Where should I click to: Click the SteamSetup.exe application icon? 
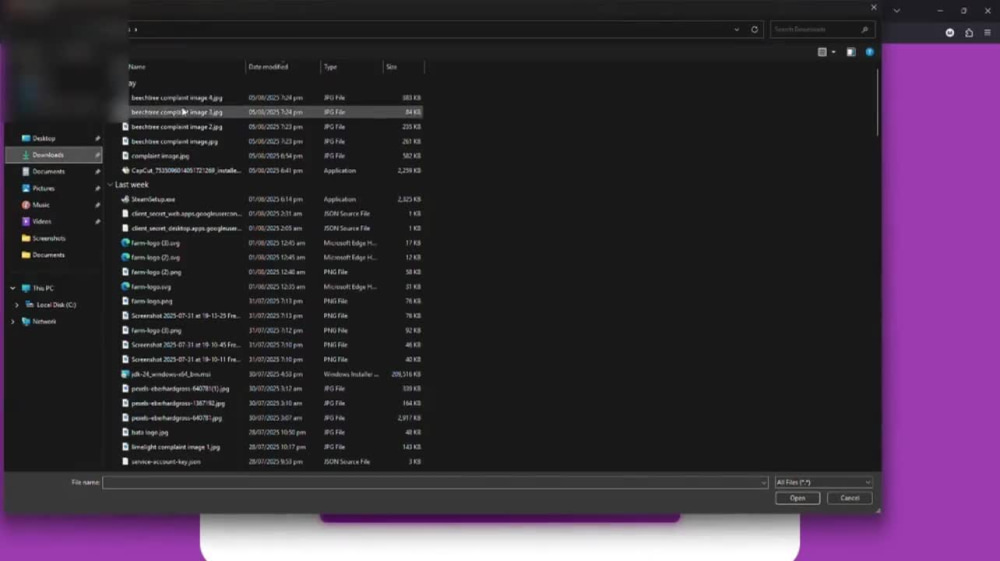[x=125, y=200]
